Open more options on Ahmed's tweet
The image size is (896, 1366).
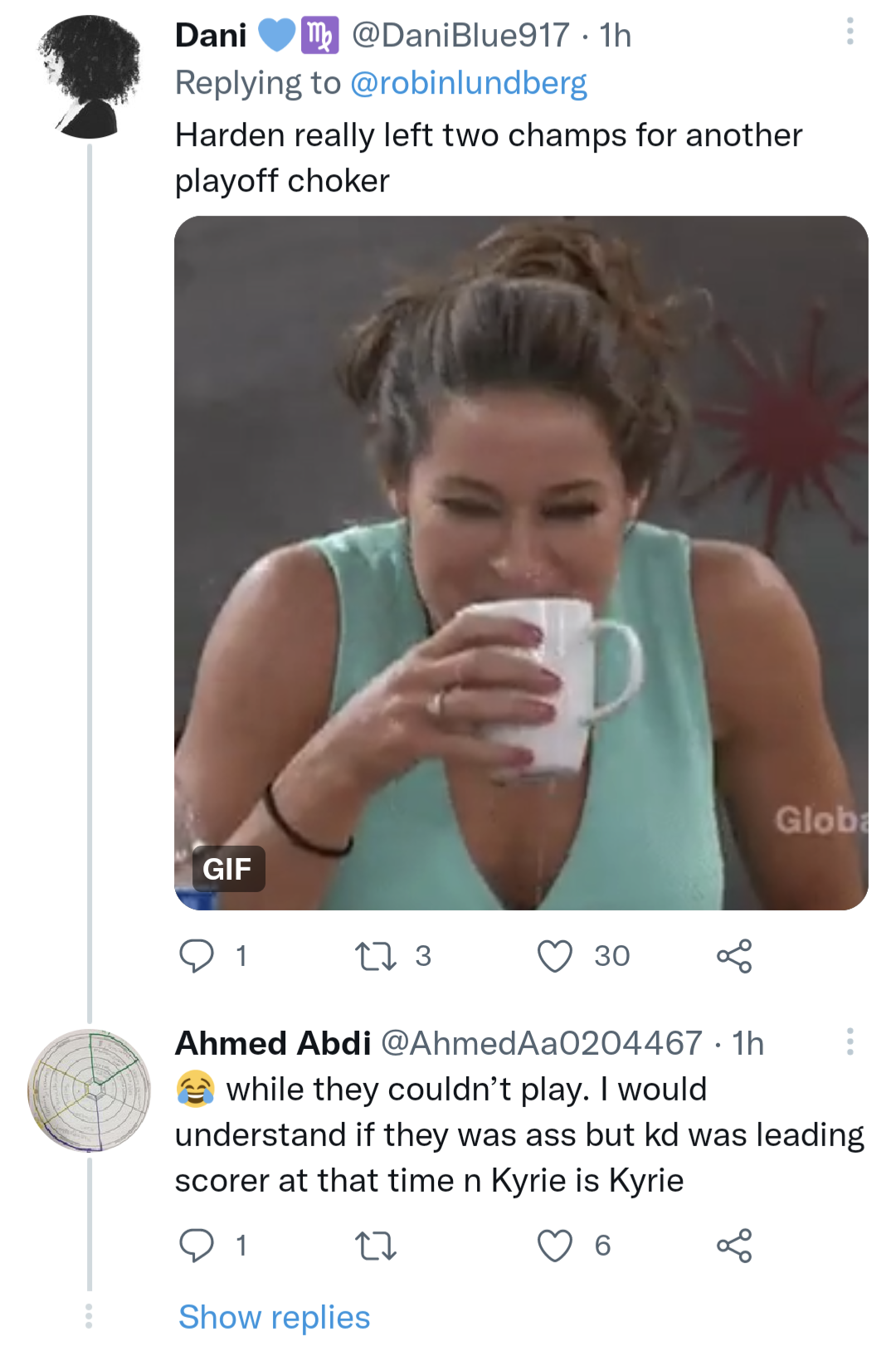click(x=850, y=1042)
